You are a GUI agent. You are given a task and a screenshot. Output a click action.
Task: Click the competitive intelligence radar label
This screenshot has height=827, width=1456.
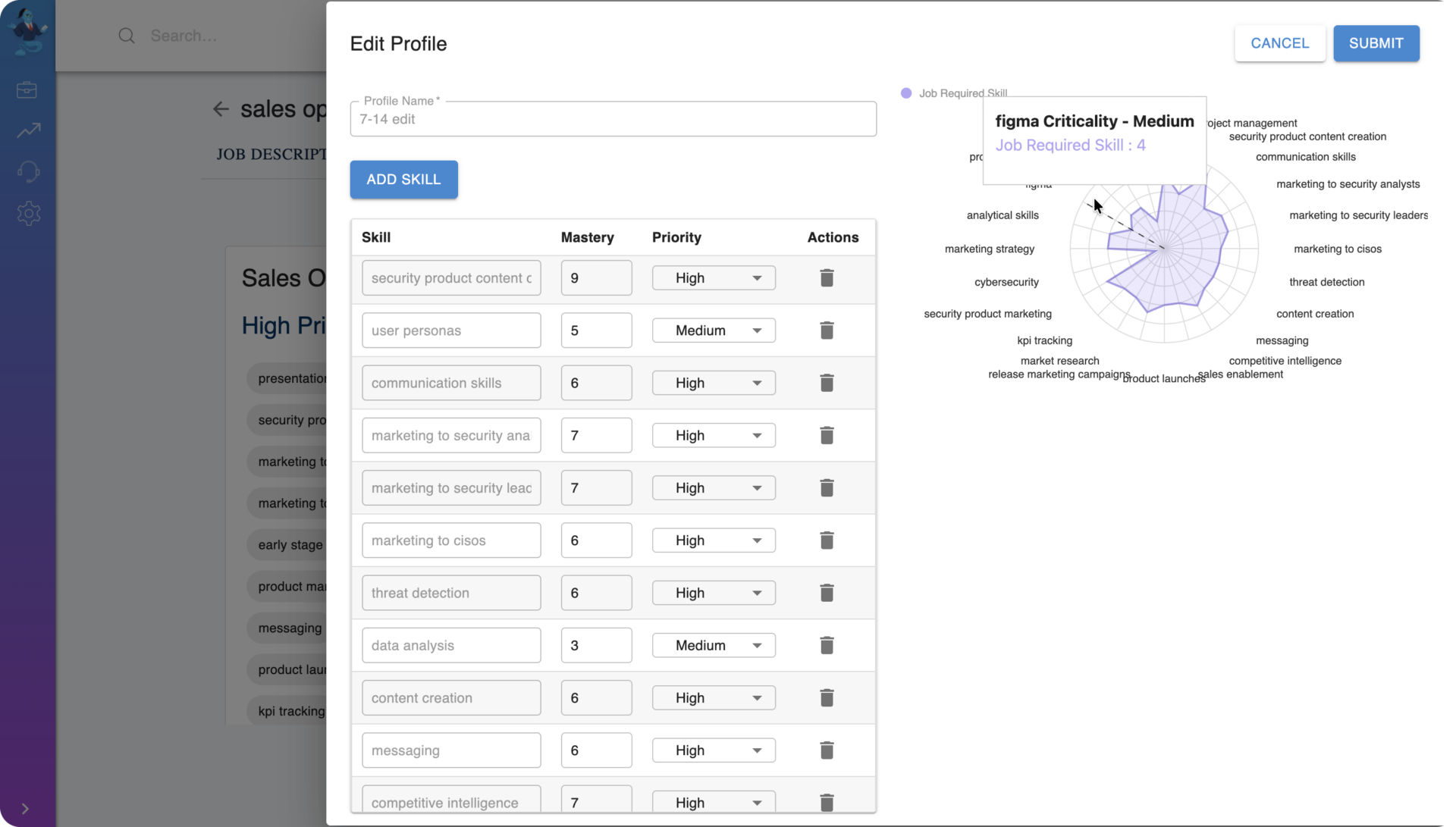[x=1285, y=361]
